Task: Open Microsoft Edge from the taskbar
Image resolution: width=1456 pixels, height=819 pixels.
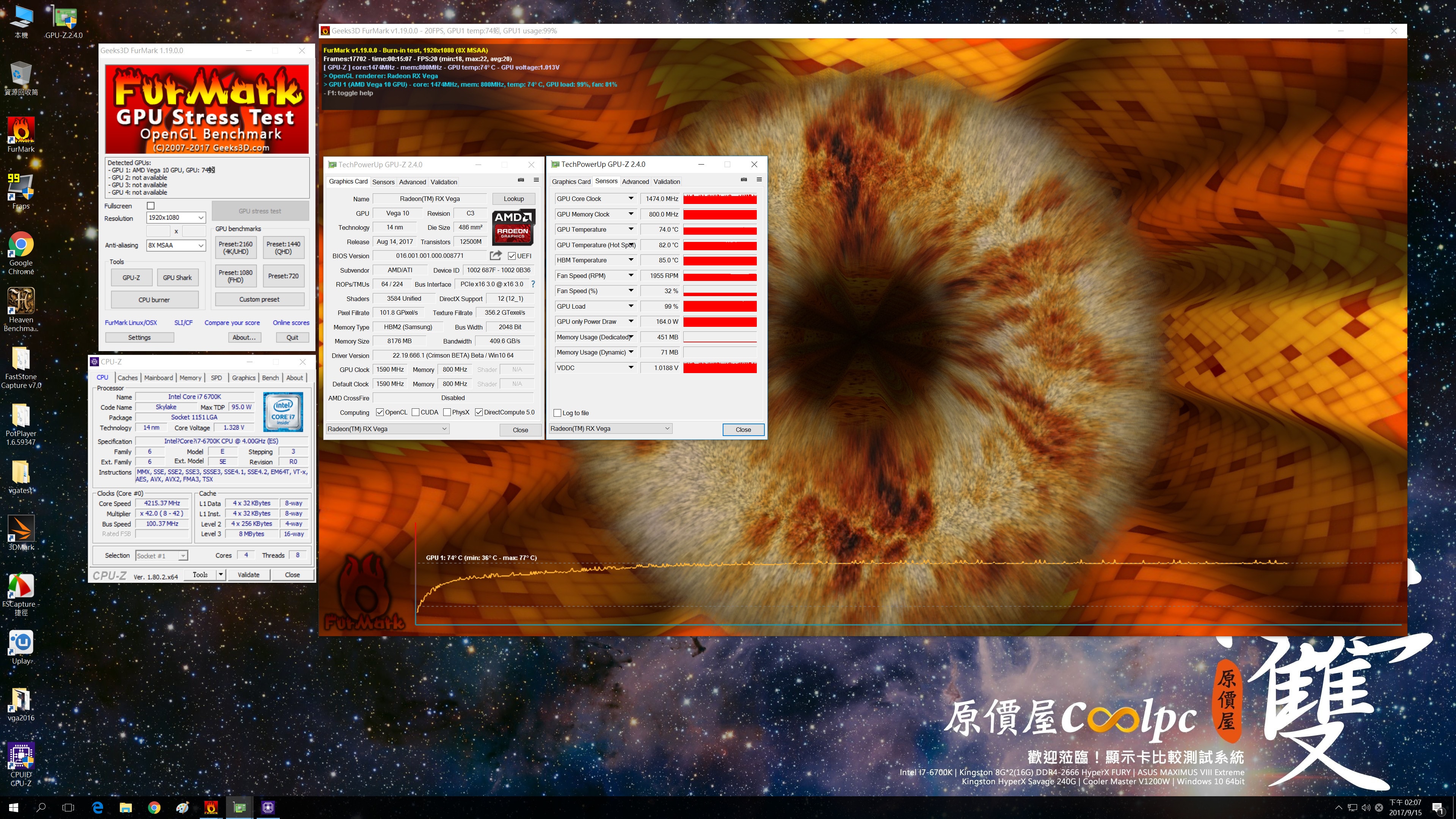Action: coord(98,807)
